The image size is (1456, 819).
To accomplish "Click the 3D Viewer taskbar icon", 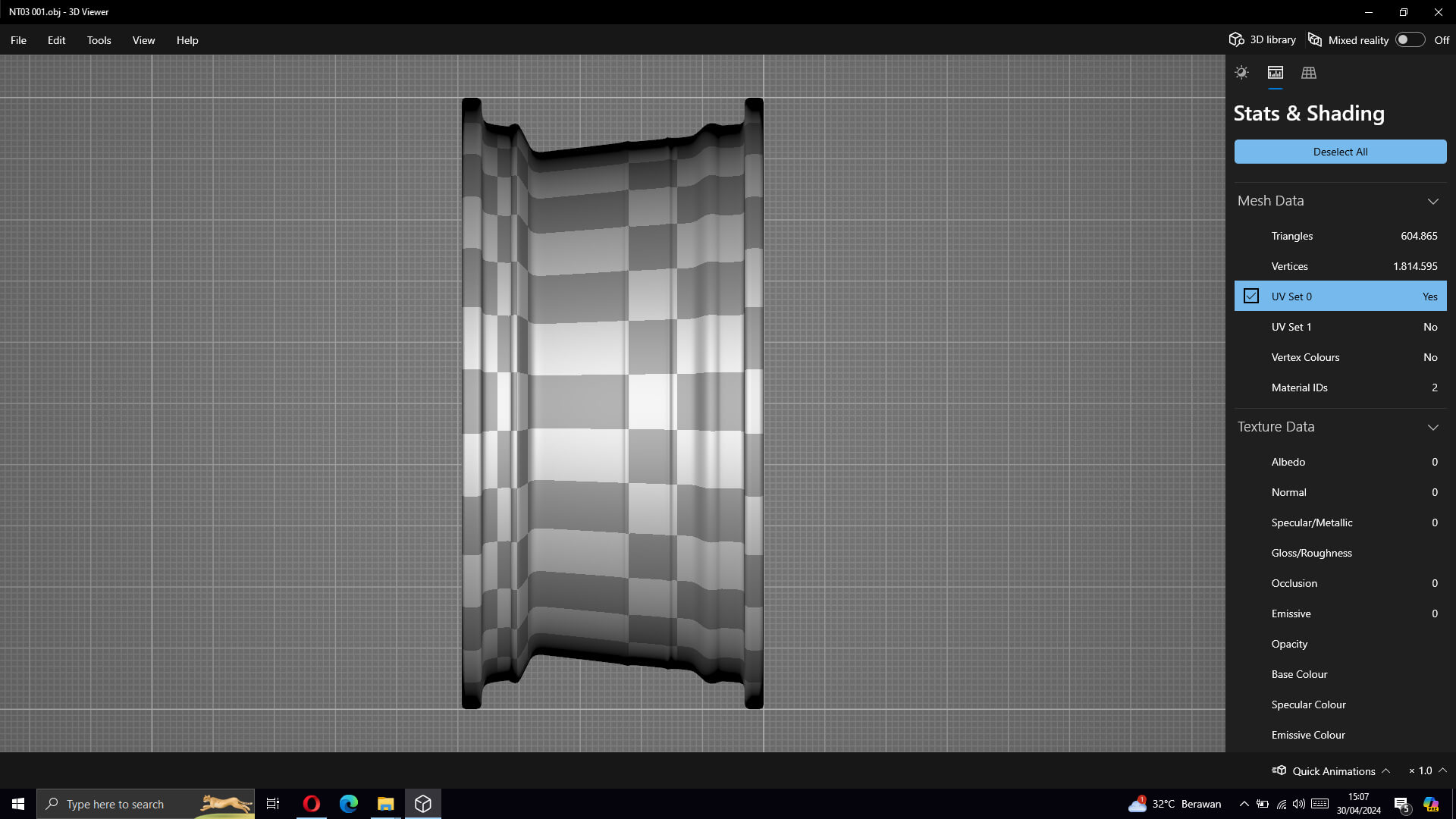I will [422, 804].
